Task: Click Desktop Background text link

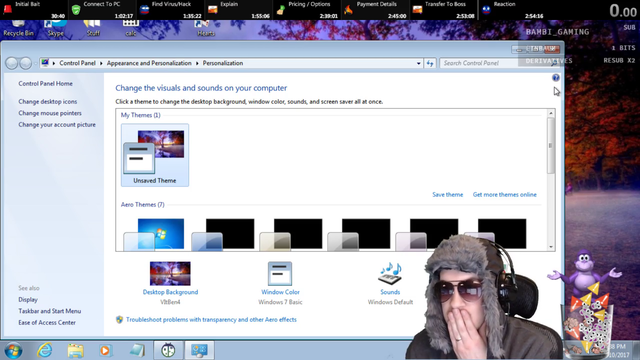Action: (170, 292)
